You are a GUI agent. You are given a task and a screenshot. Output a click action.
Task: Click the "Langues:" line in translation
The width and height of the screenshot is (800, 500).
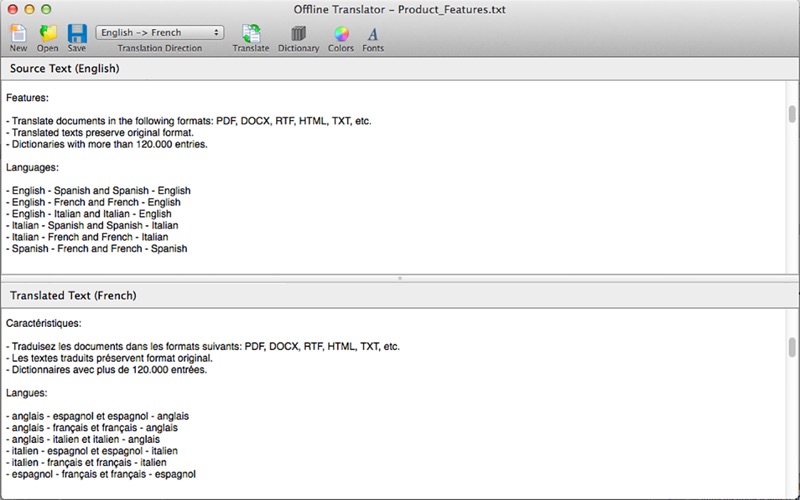[27, 393]
